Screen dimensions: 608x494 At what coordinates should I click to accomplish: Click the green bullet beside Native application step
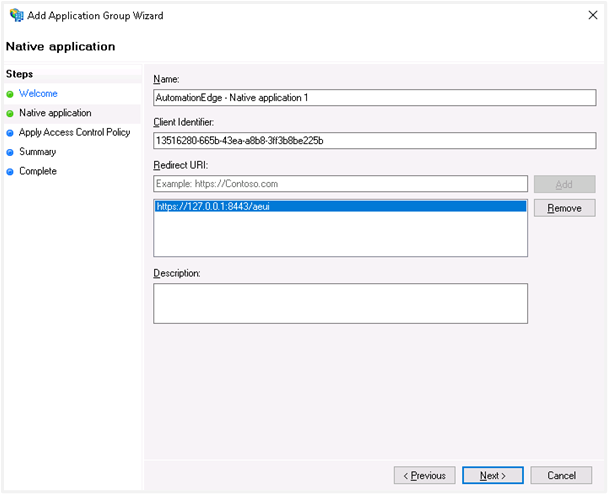click(10, 113)
